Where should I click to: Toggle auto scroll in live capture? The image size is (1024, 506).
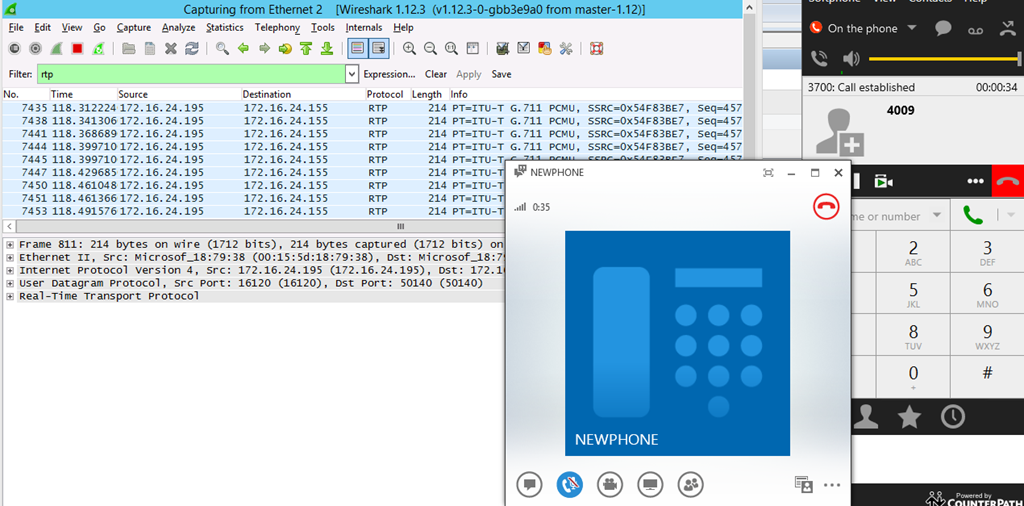coord(379,48)
